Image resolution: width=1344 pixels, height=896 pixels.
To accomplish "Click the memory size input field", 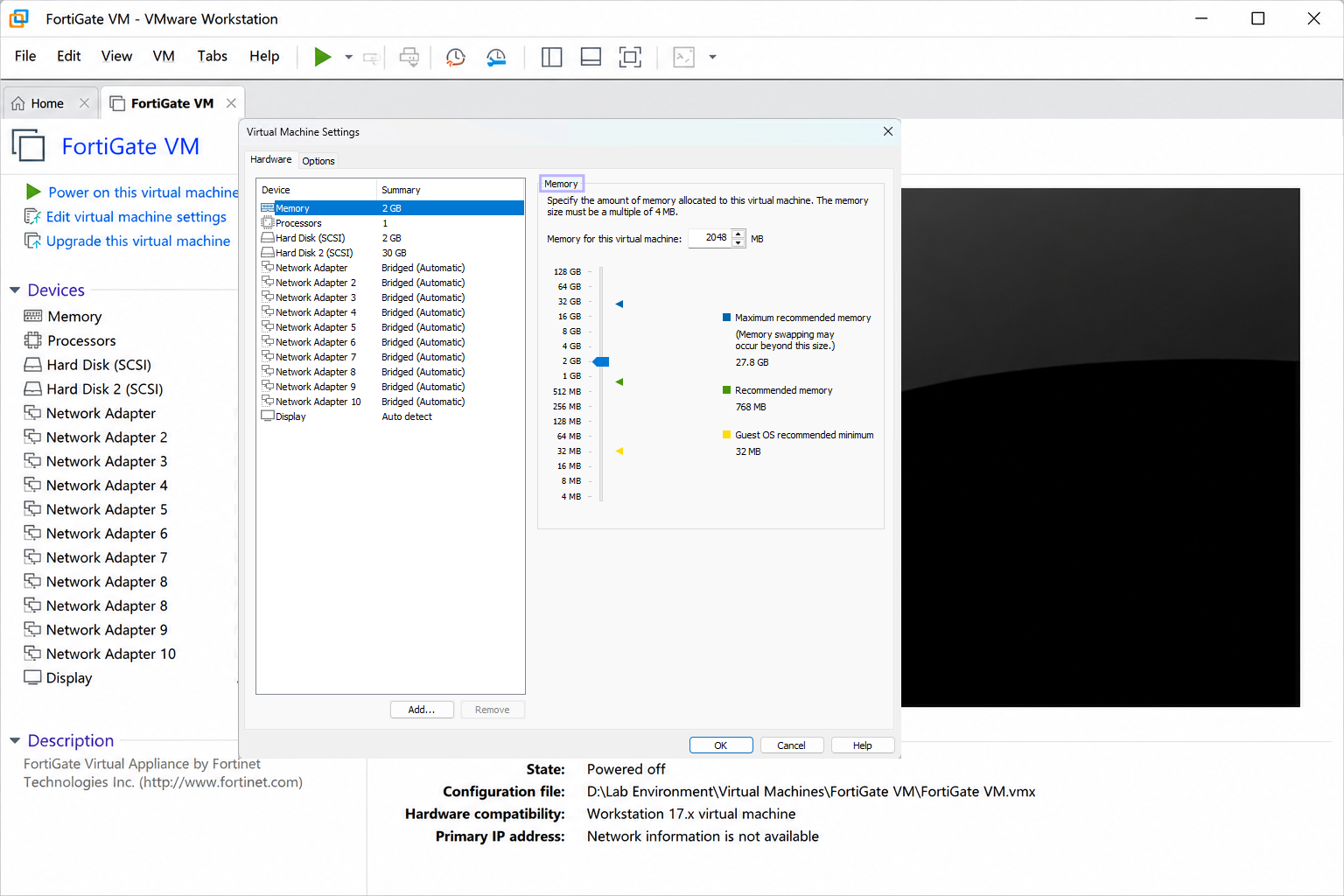I will pyautogui.click(x=710, y=238).
